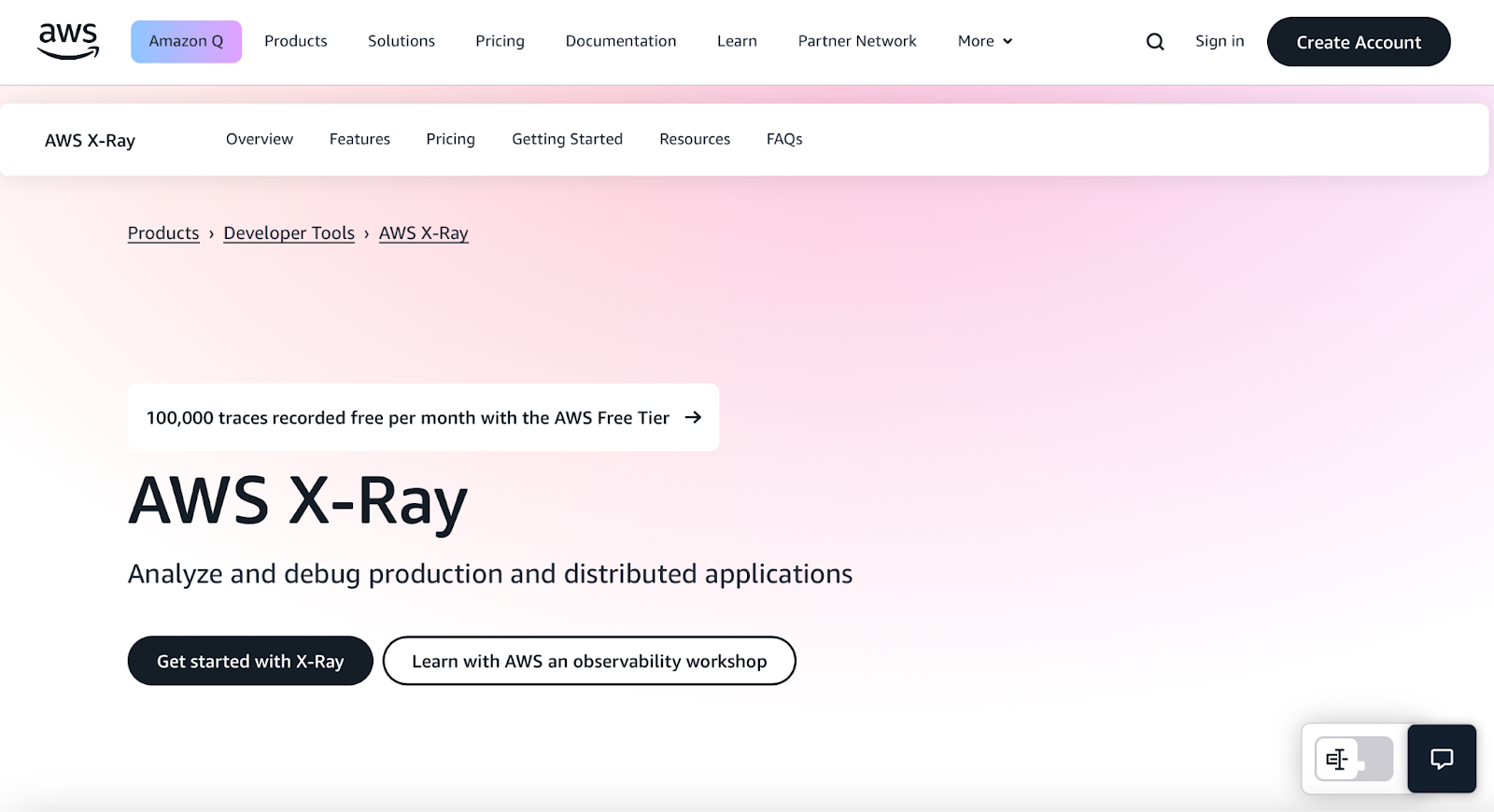The height and width of the screenshot is (812, 1494).
Task: Click the AWS logo
Action: (68, 41)
